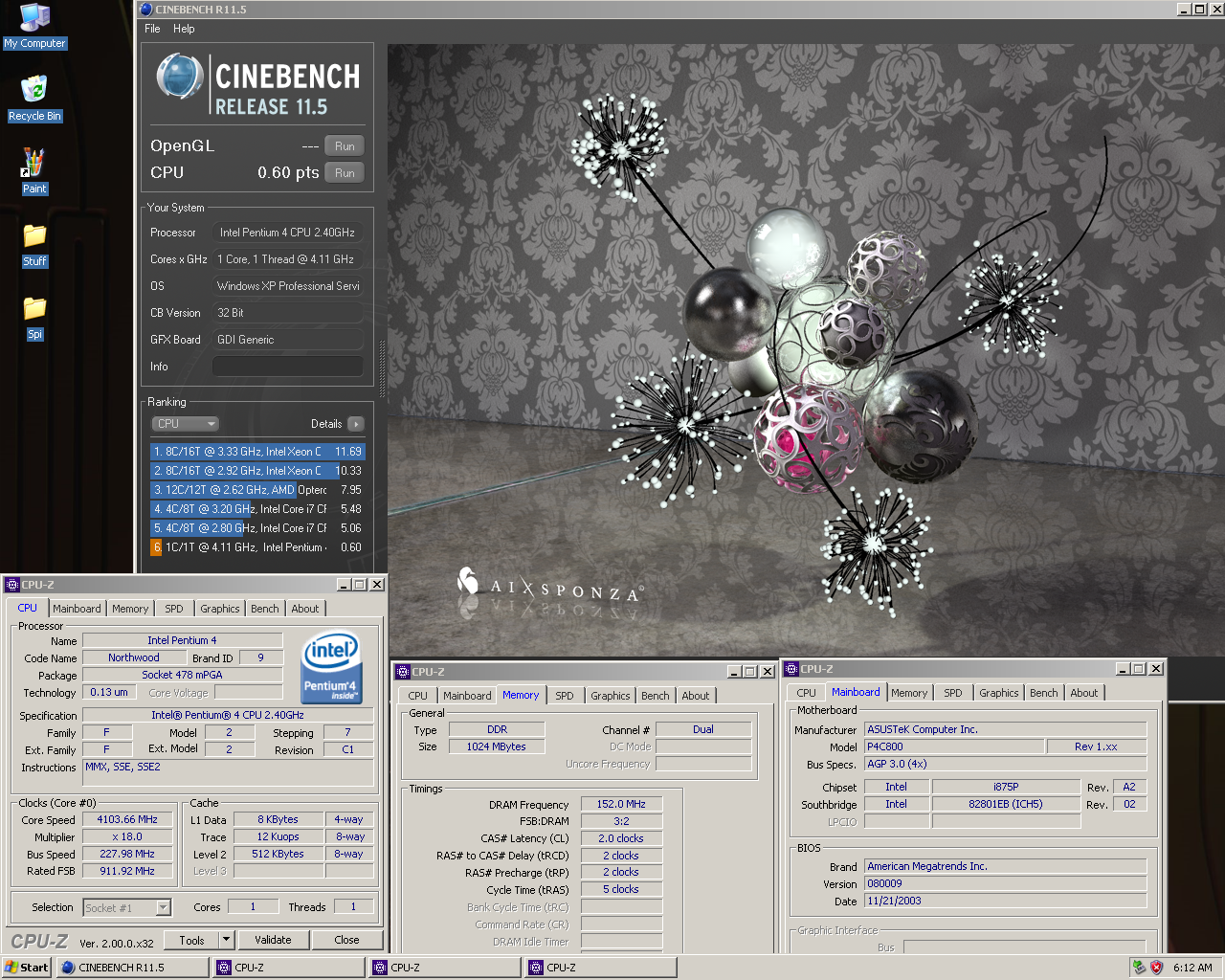Click the ASUSTeK Computer Inc. manufacturer field

pyautogui.click(x=1005, y=729)
